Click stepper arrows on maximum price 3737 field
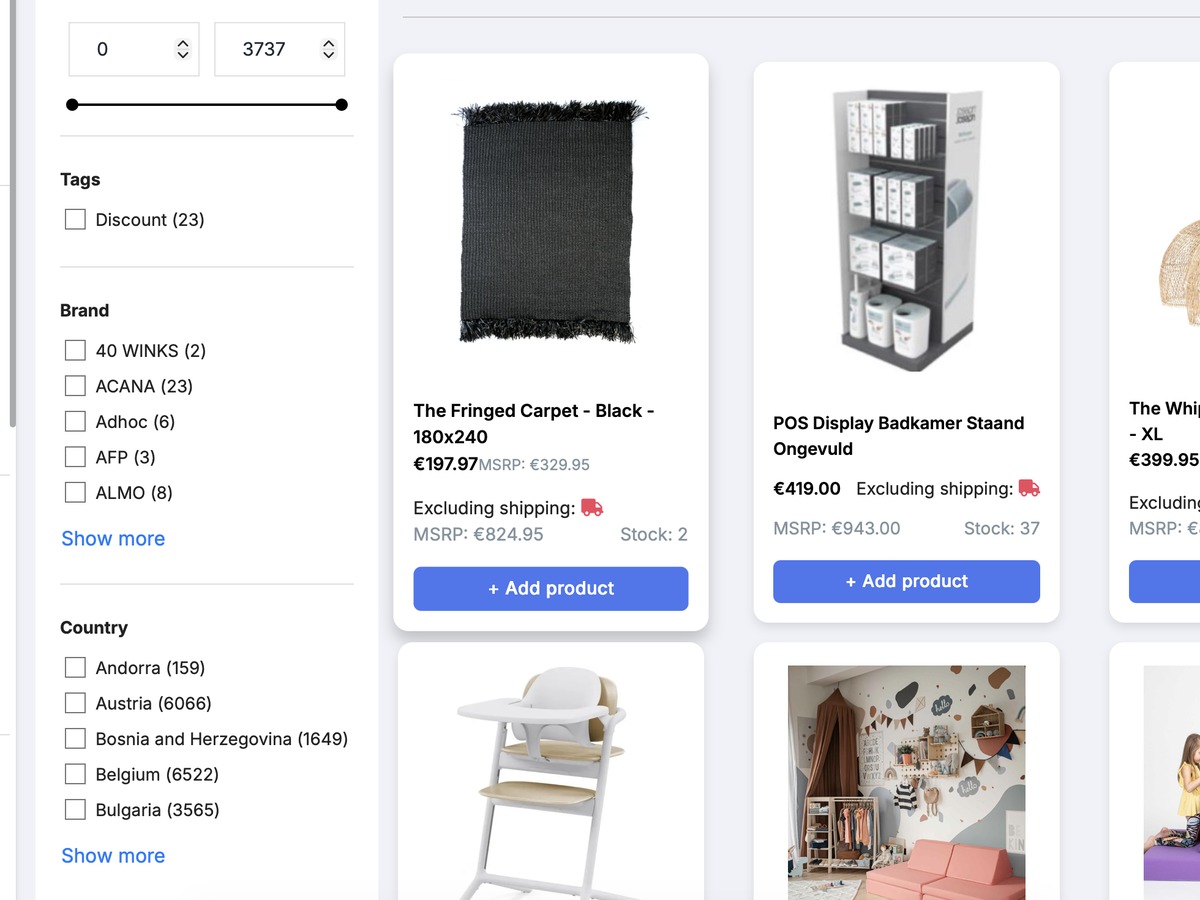1200x900 pixels. tap(328, 49)
